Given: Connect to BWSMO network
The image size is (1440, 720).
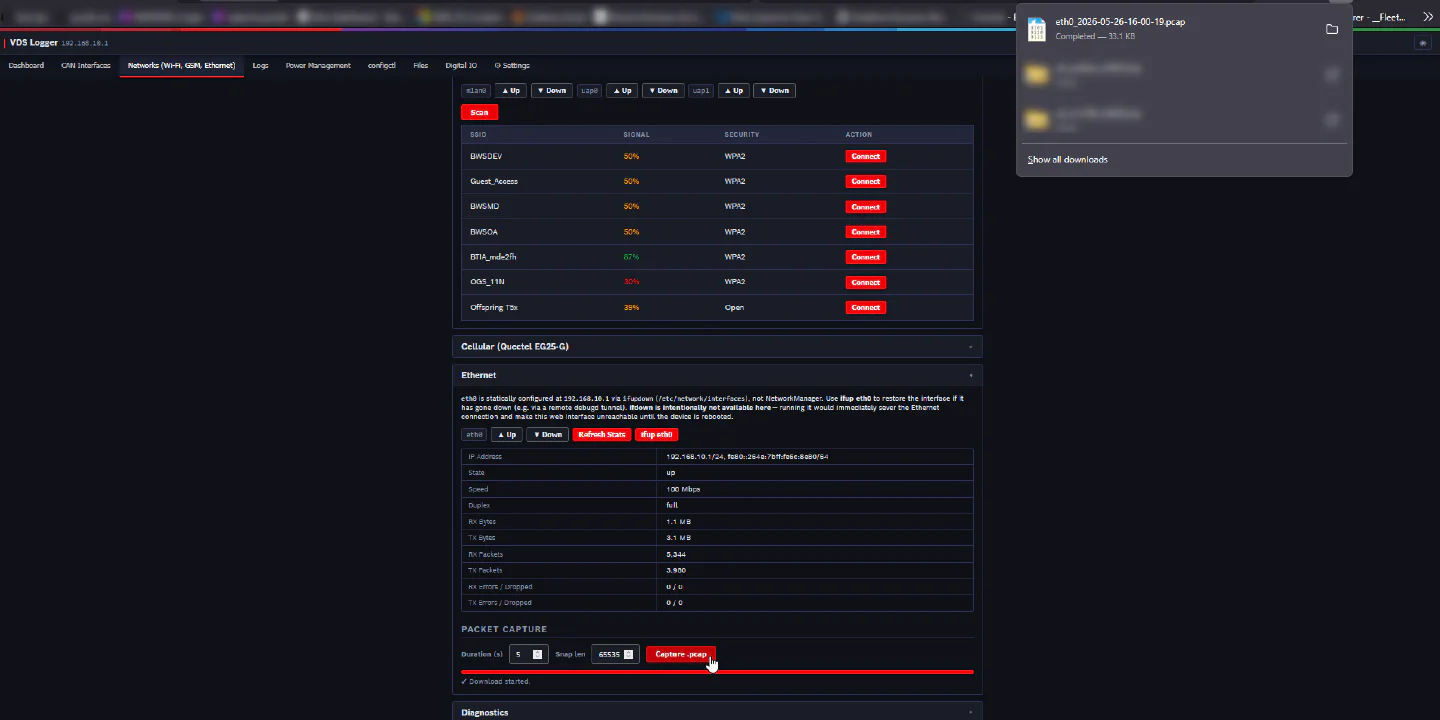Looking at the screenshot, I should tap(866, 207).
